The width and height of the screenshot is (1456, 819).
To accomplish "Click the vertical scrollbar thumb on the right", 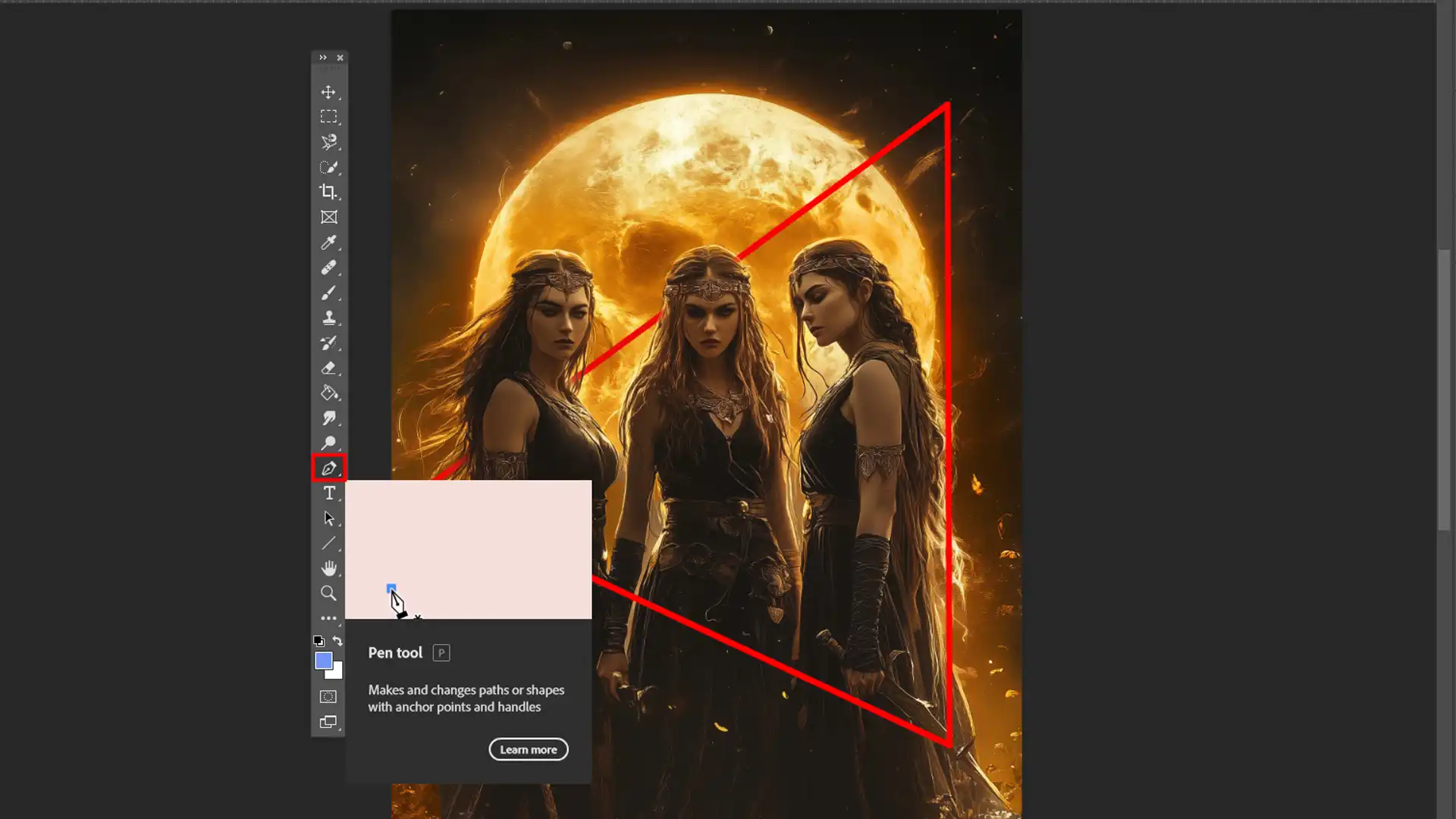I will coord(1444,390).
